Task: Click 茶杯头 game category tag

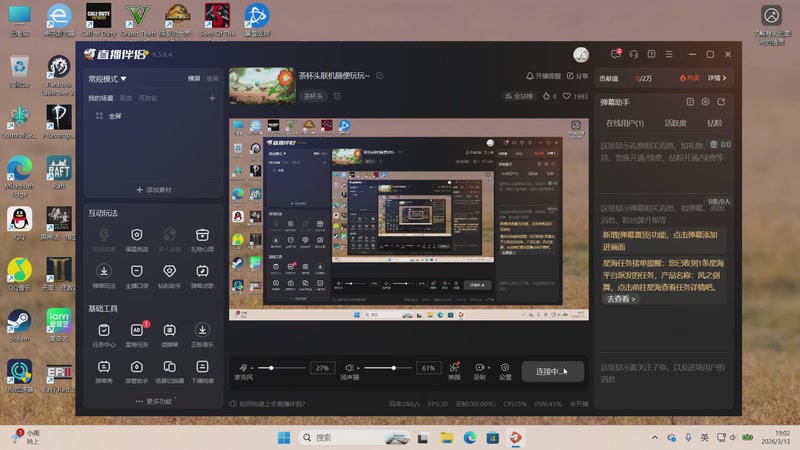Action: point(313,96)
